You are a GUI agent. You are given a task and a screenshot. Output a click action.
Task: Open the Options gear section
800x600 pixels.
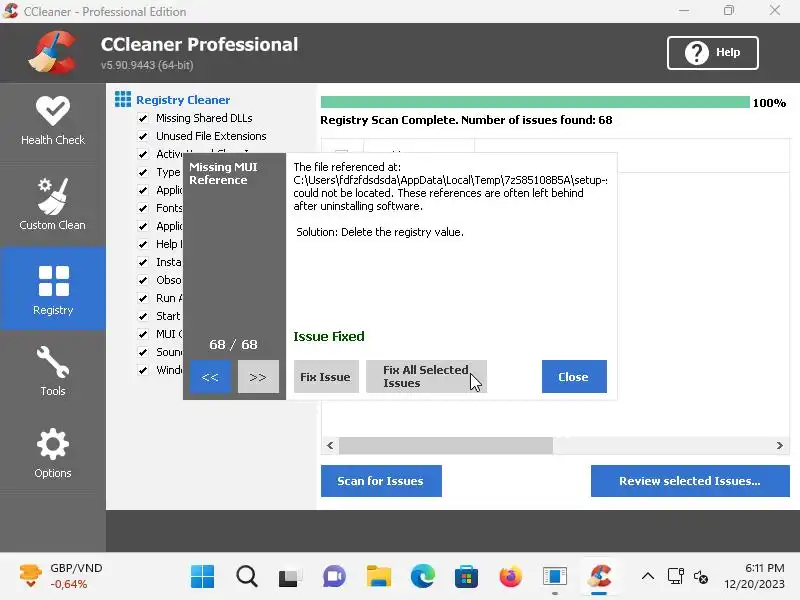point(53,453)
